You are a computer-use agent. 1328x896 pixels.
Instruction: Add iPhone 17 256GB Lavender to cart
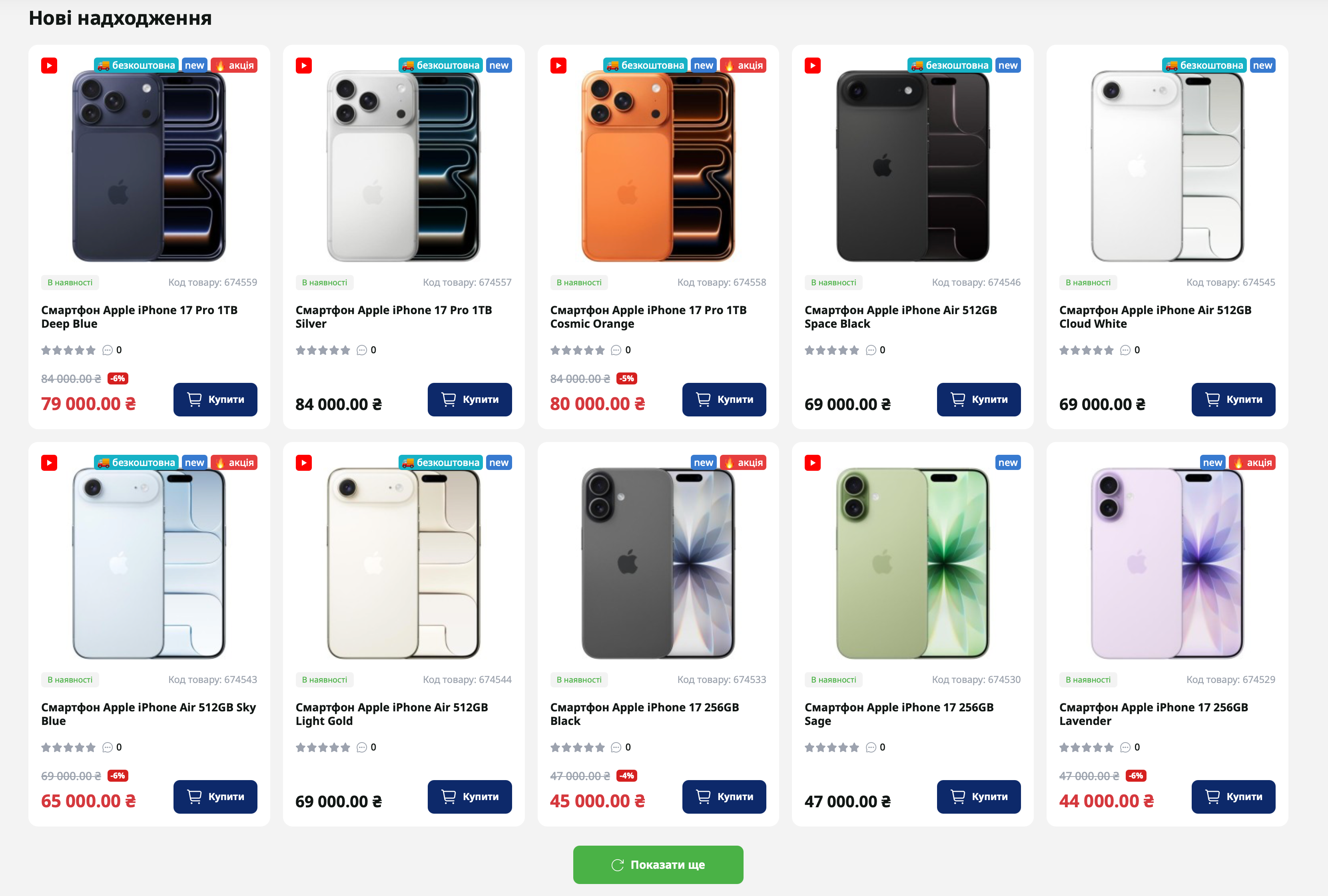1232,796
